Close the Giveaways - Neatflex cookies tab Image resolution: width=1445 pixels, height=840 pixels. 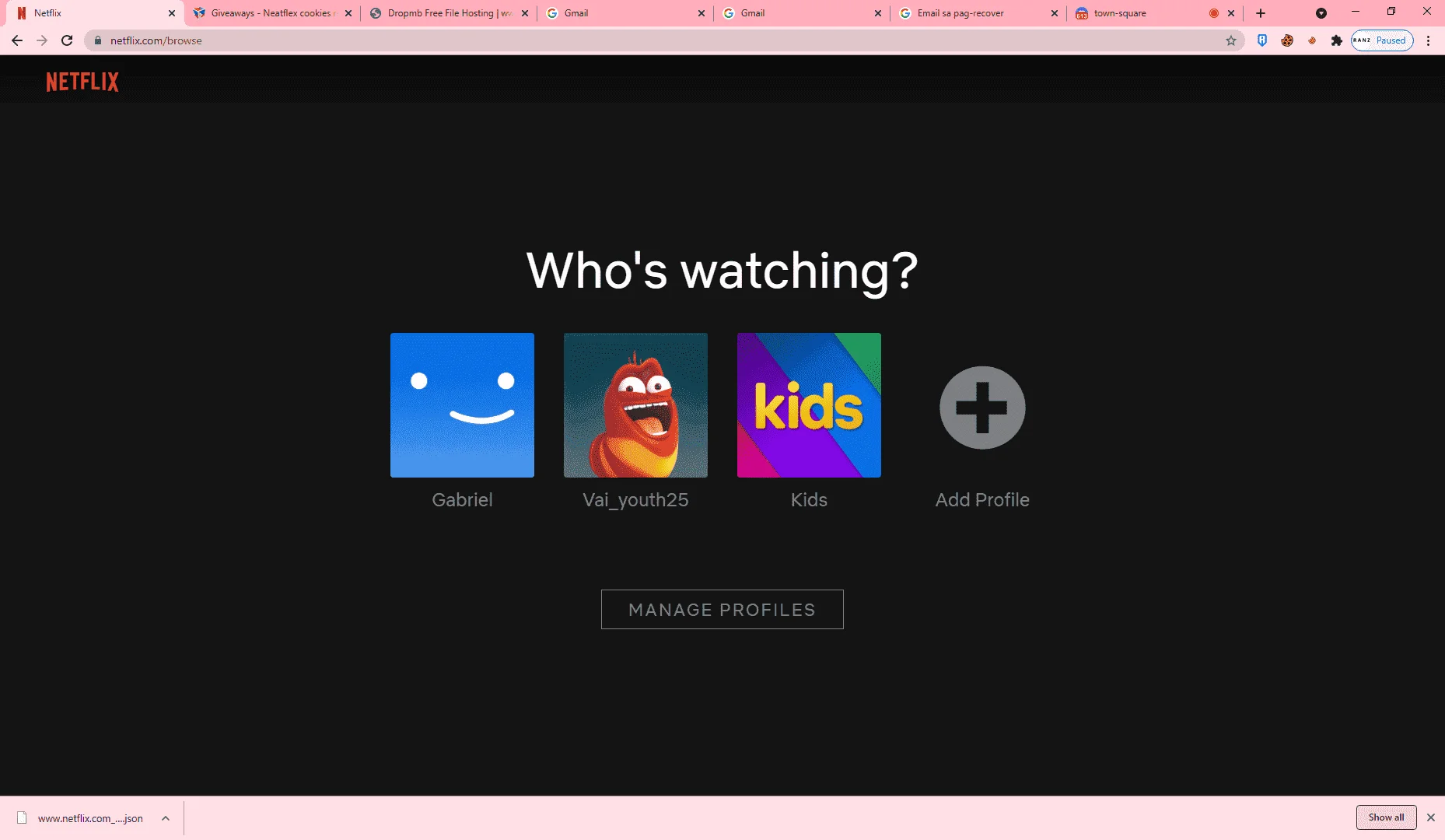348,13
